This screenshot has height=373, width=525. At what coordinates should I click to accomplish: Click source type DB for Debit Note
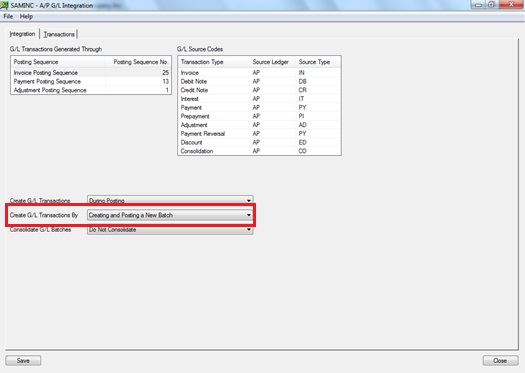[302, 81]
